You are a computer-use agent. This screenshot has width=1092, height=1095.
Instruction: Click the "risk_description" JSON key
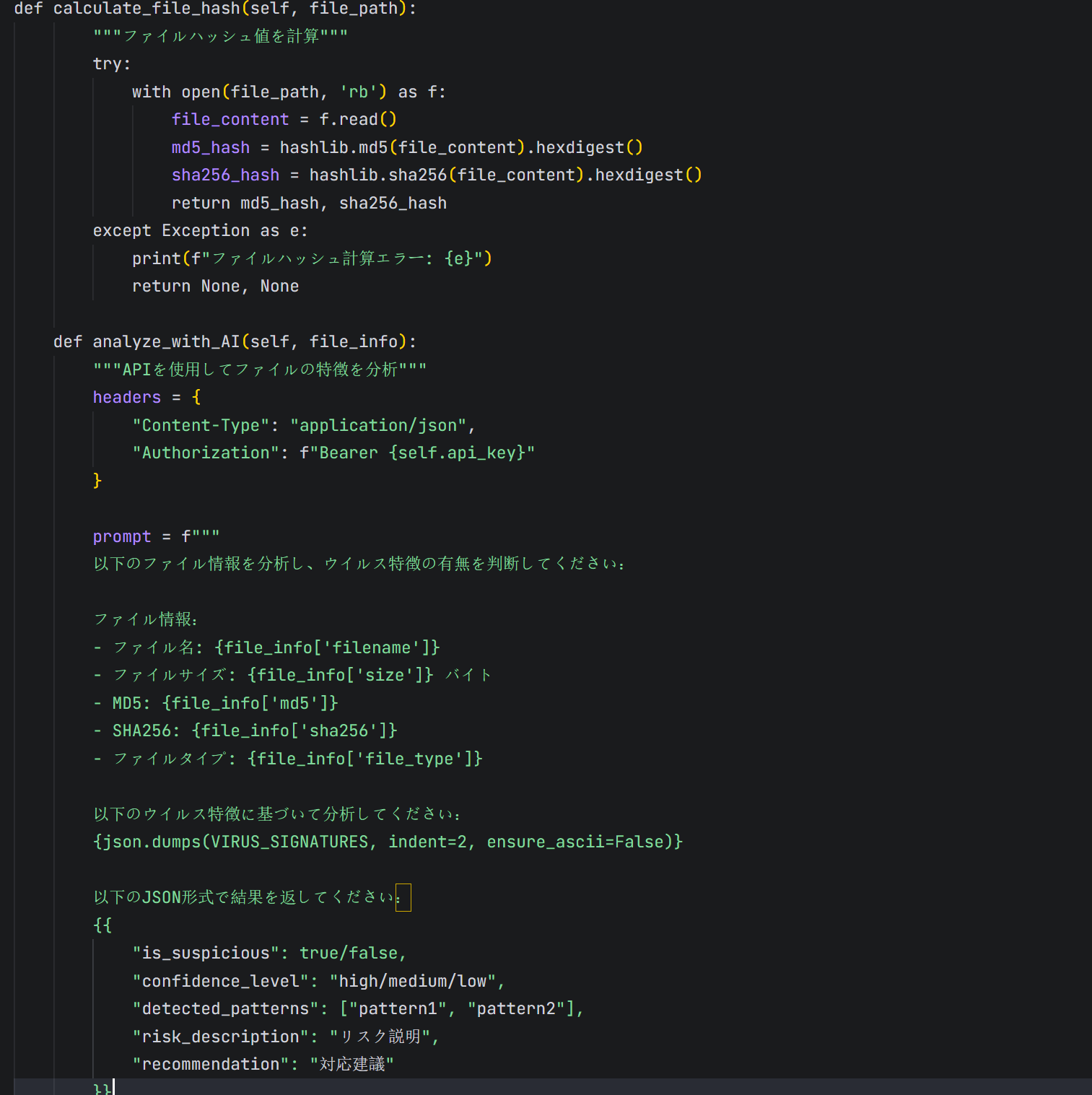pos(220,1037)
